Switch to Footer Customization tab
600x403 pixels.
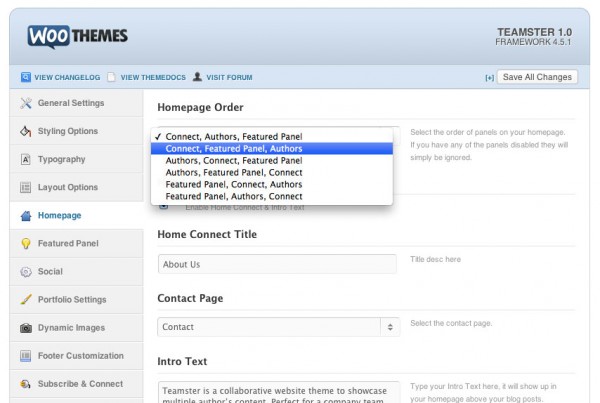click(80, 355)
